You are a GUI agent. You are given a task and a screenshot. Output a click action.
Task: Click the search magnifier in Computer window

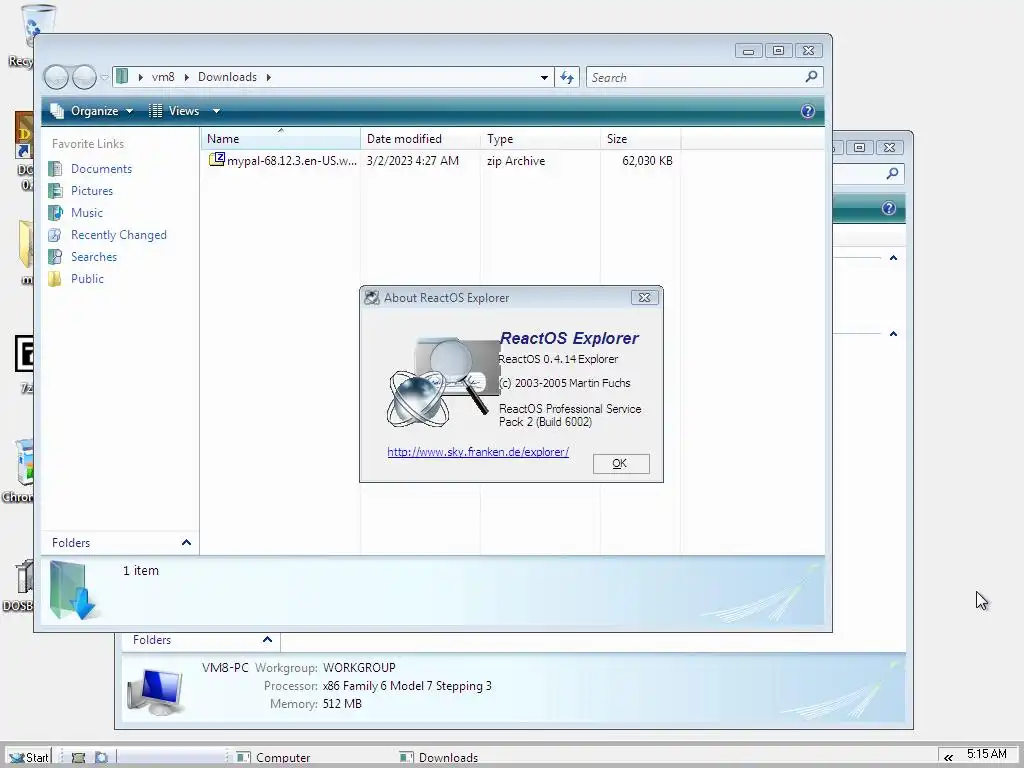(892, 174)
